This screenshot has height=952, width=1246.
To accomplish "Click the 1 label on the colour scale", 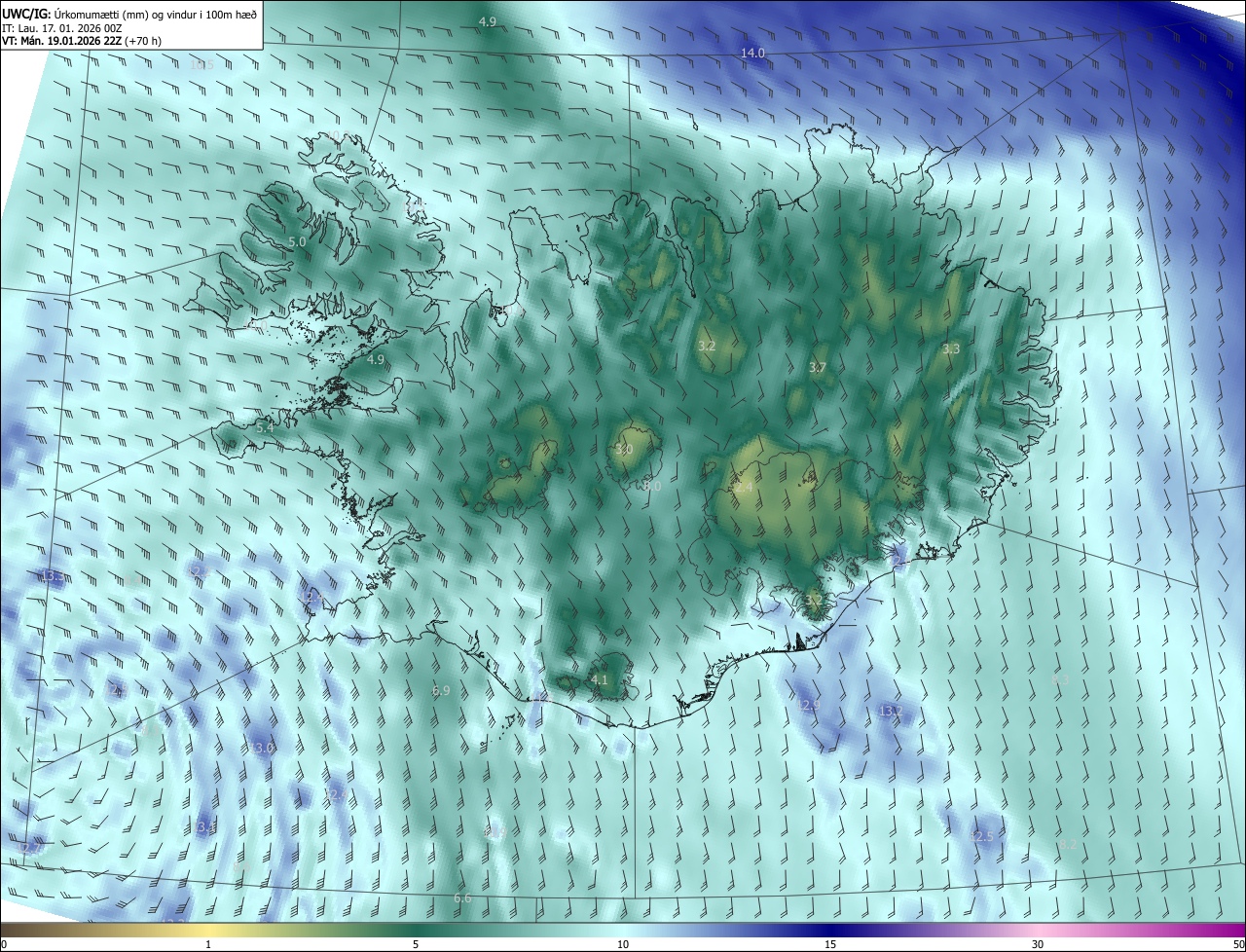I will (x=209, y=944).
